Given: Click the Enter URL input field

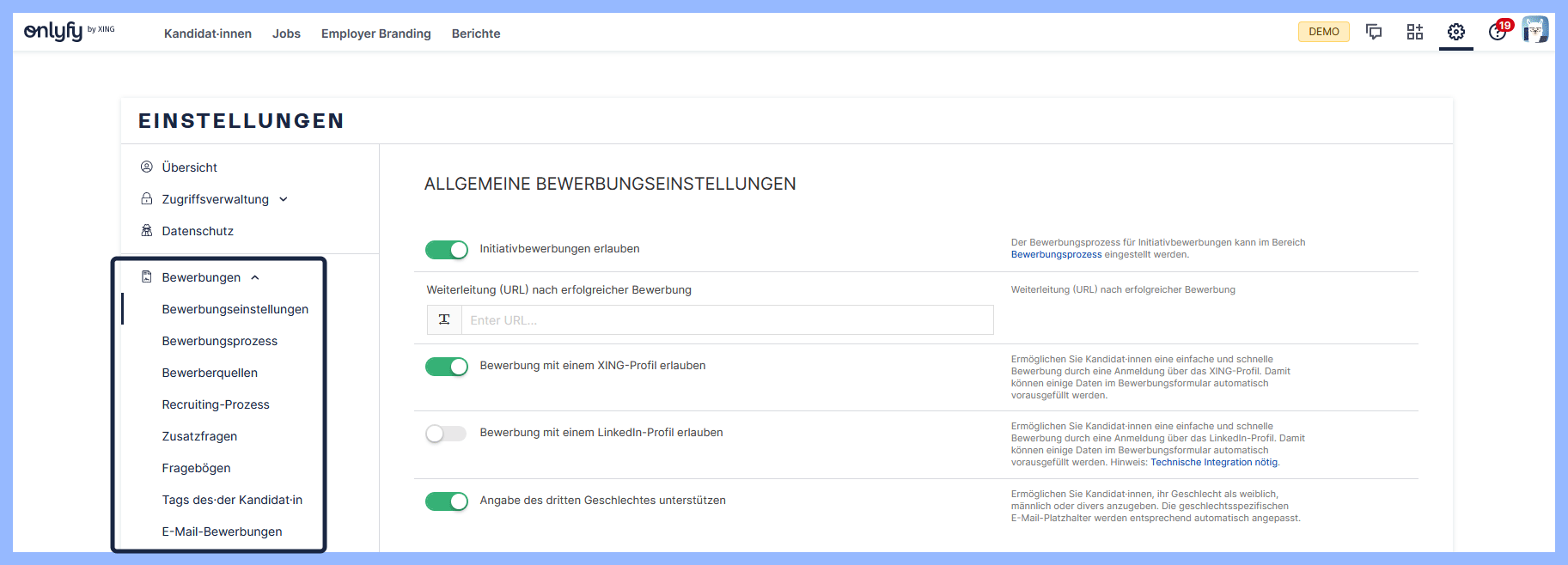Looking at the screenshot, I should (x=727, y=320).
